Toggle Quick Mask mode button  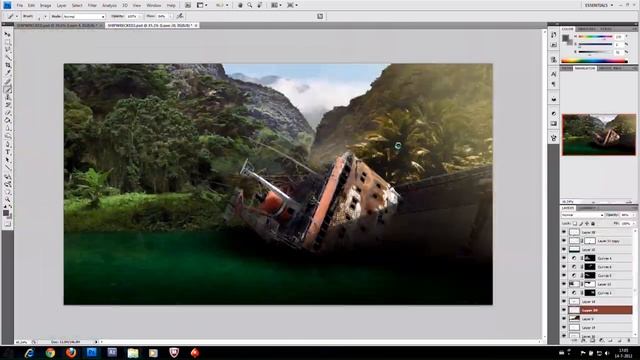pos(7,224)
